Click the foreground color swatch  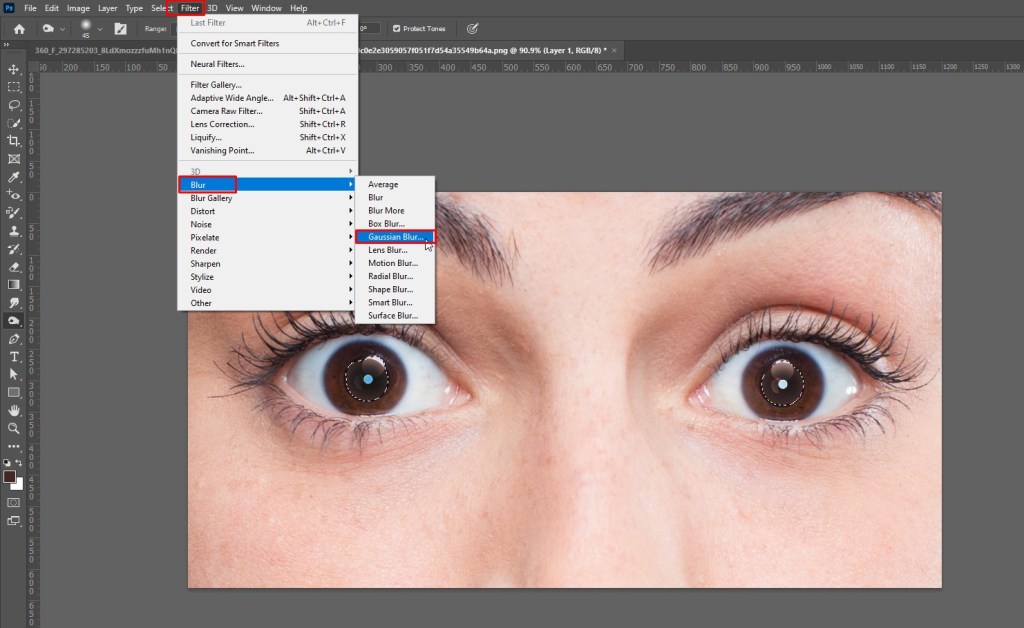click(10, 476)
